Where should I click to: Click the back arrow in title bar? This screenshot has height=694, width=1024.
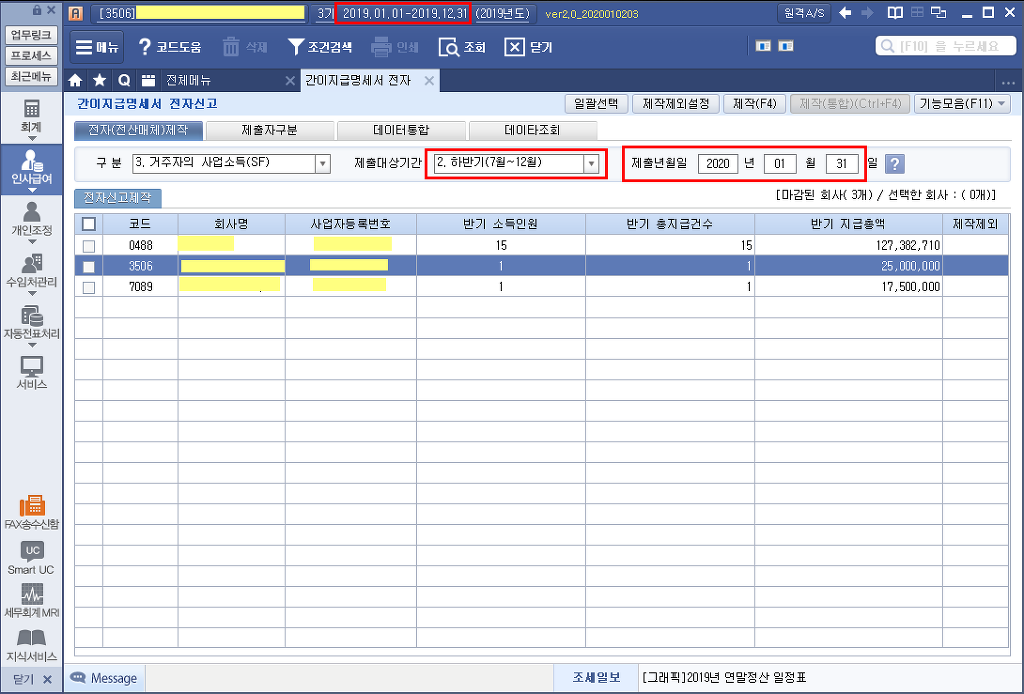845,13
